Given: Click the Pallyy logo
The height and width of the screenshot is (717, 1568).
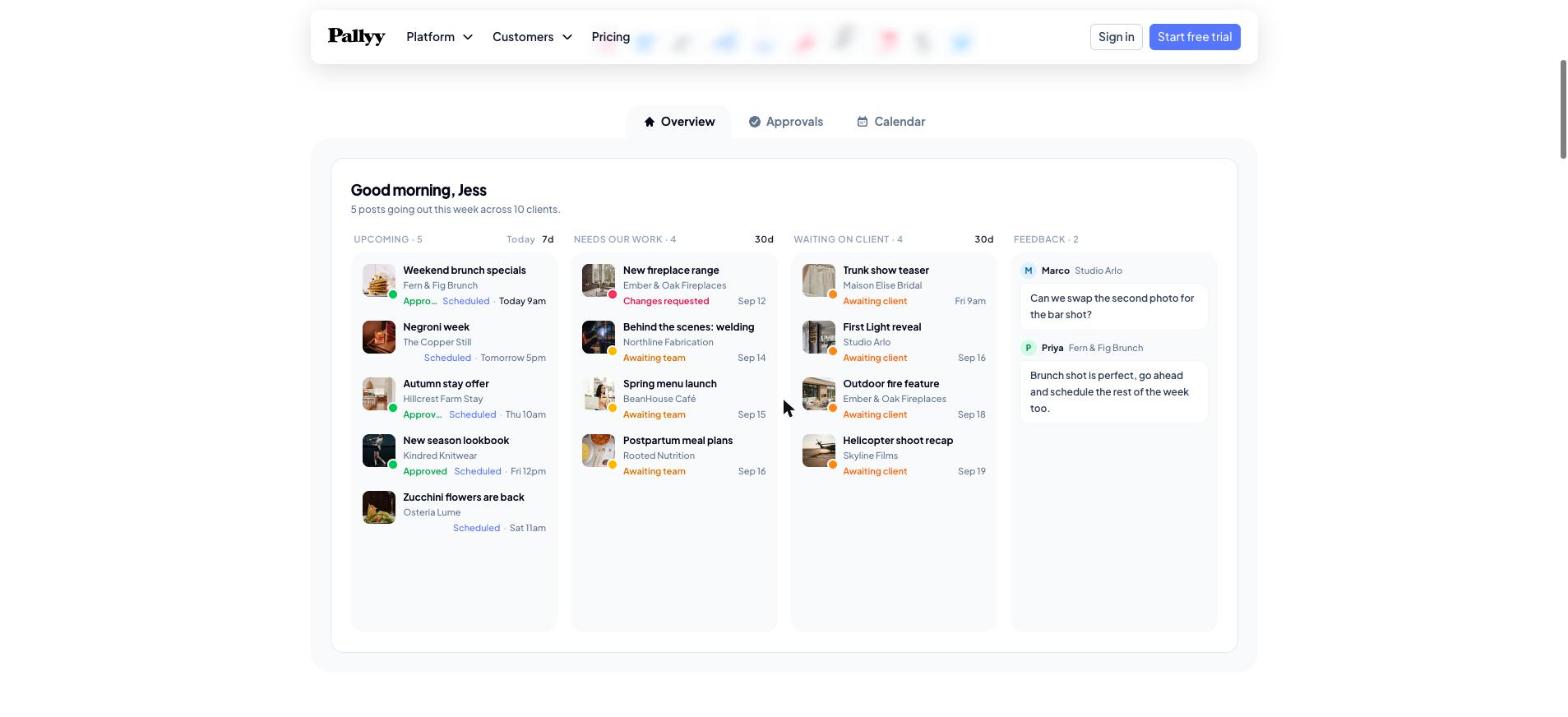Looking at the screenshot, I should tap(356, 37).
